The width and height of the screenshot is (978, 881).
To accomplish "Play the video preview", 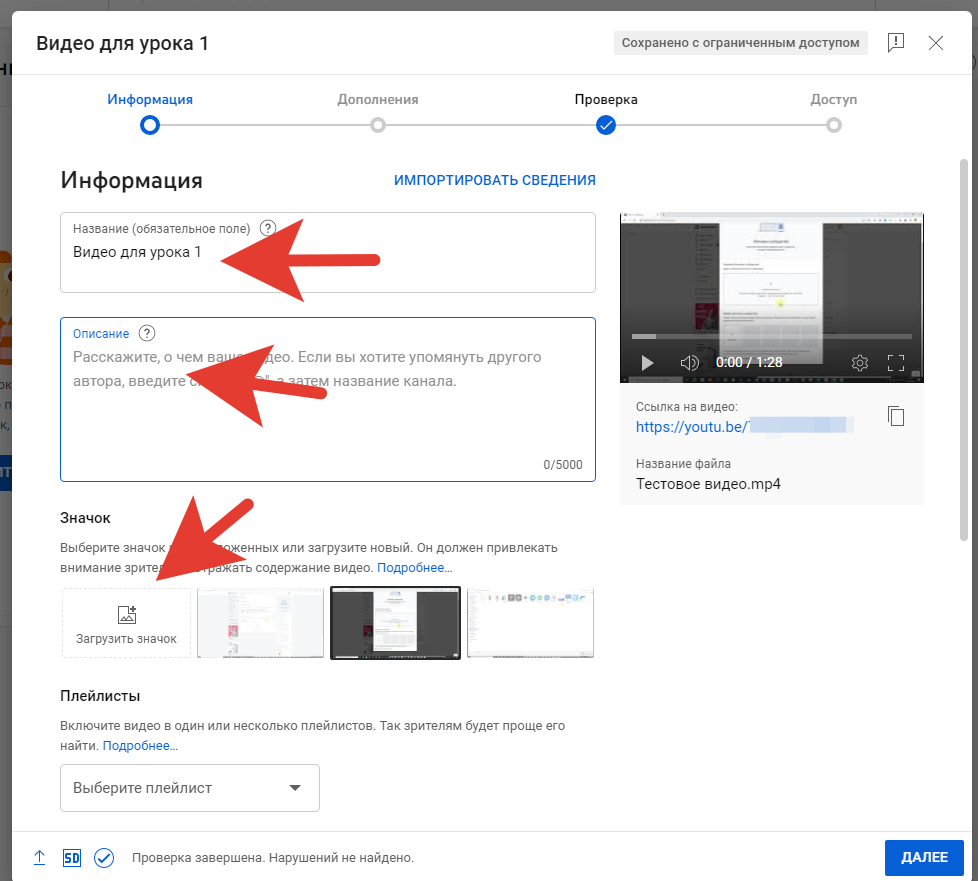I will pos(647,363).
